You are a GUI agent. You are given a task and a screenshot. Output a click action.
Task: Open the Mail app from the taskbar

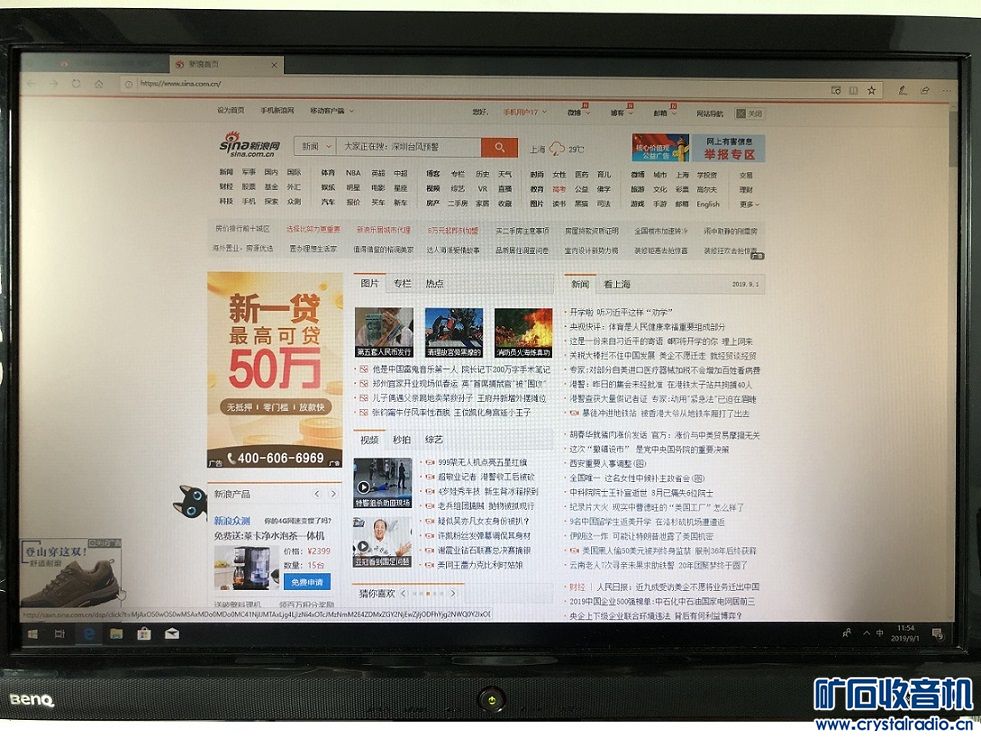click(x=172, y=634)
